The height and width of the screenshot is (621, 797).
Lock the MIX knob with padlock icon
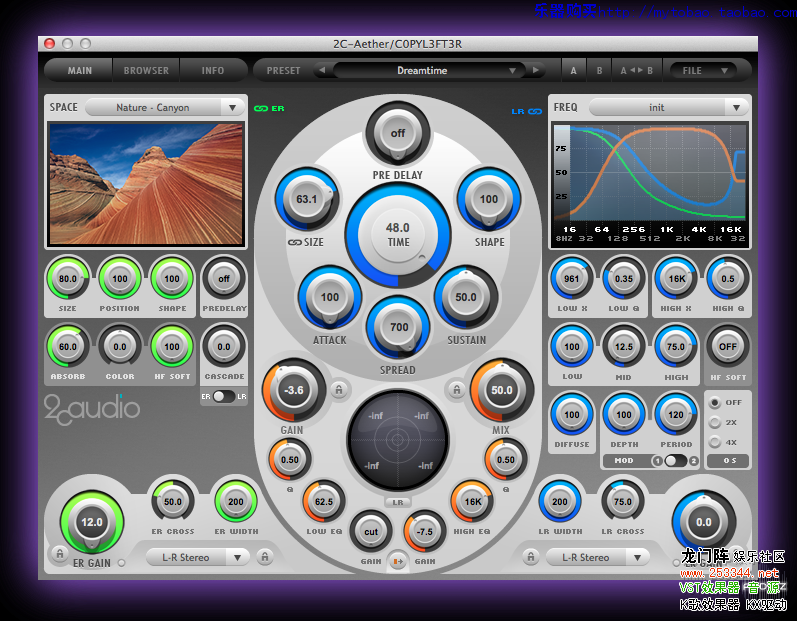point(456,390)
